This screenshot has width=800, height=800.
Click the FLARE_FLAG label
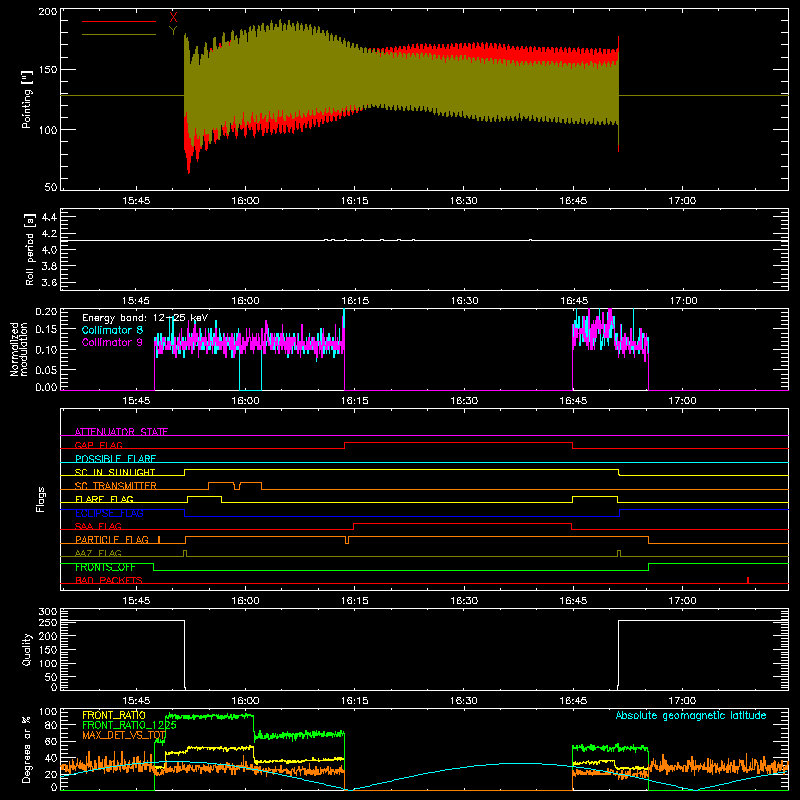[x=104, y=499]
